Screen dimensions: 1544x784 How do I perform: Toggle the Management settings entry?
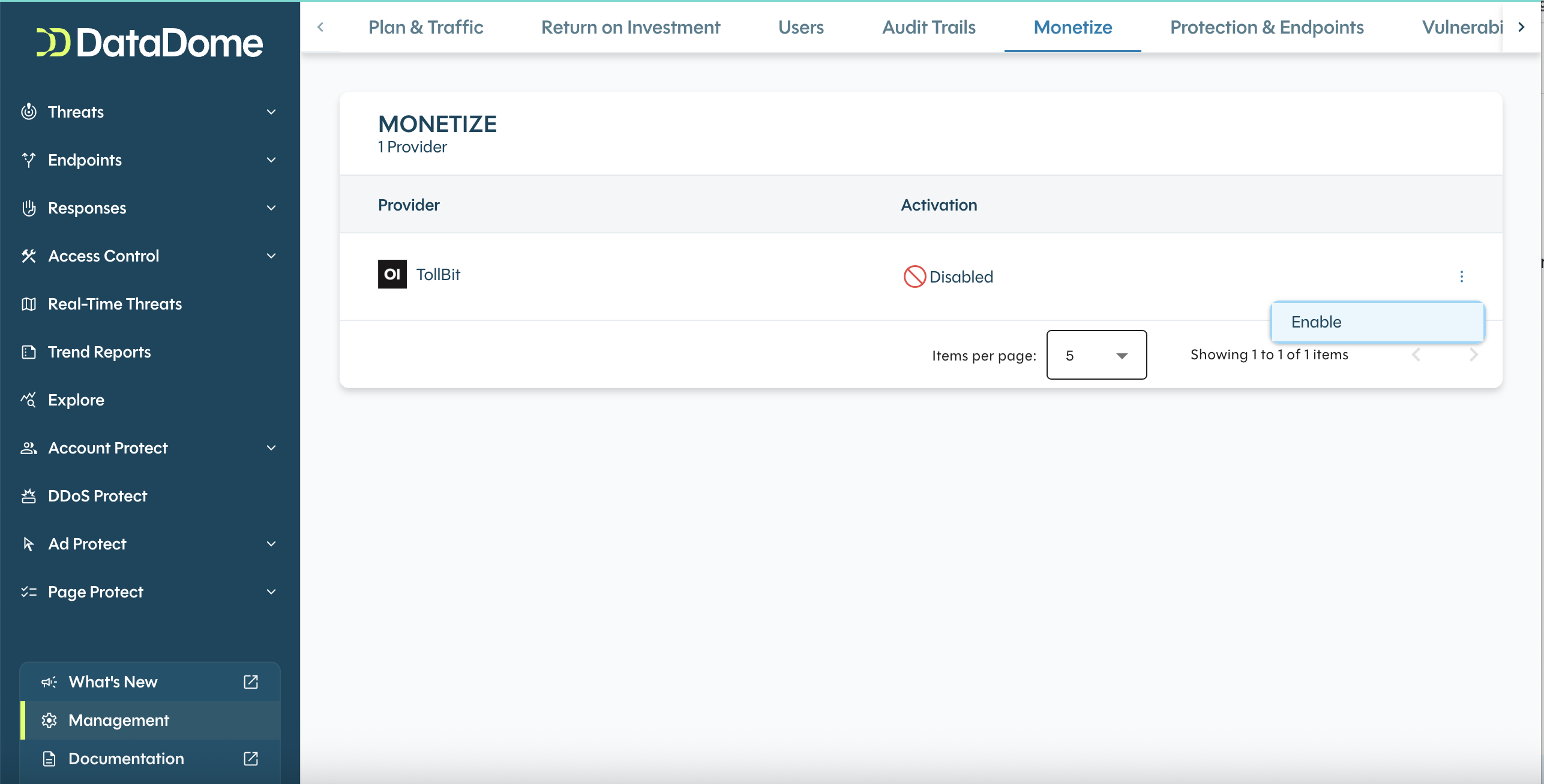pos(119,720)
